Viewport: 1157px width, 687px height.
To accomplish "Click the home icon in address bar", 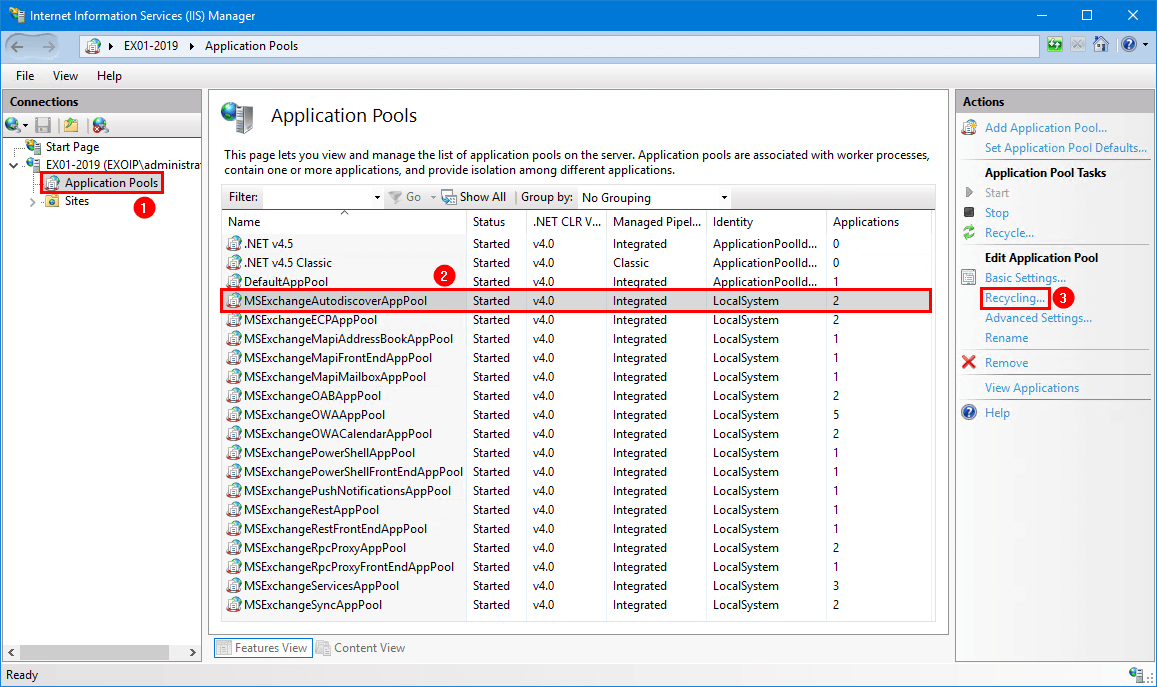I will (1101, 45).
